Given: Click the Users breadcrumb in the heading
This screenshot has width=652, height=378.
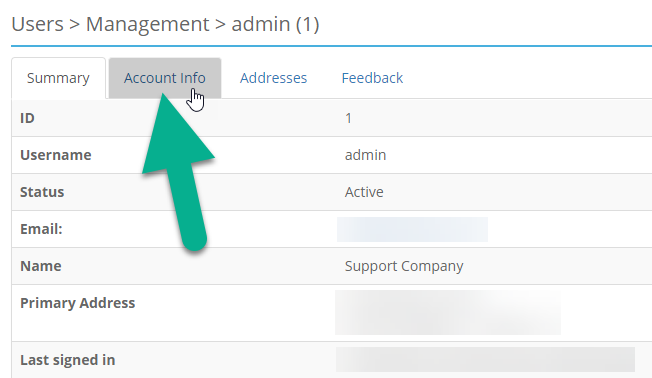Looking at the screenshot, I should pos(37,24).
